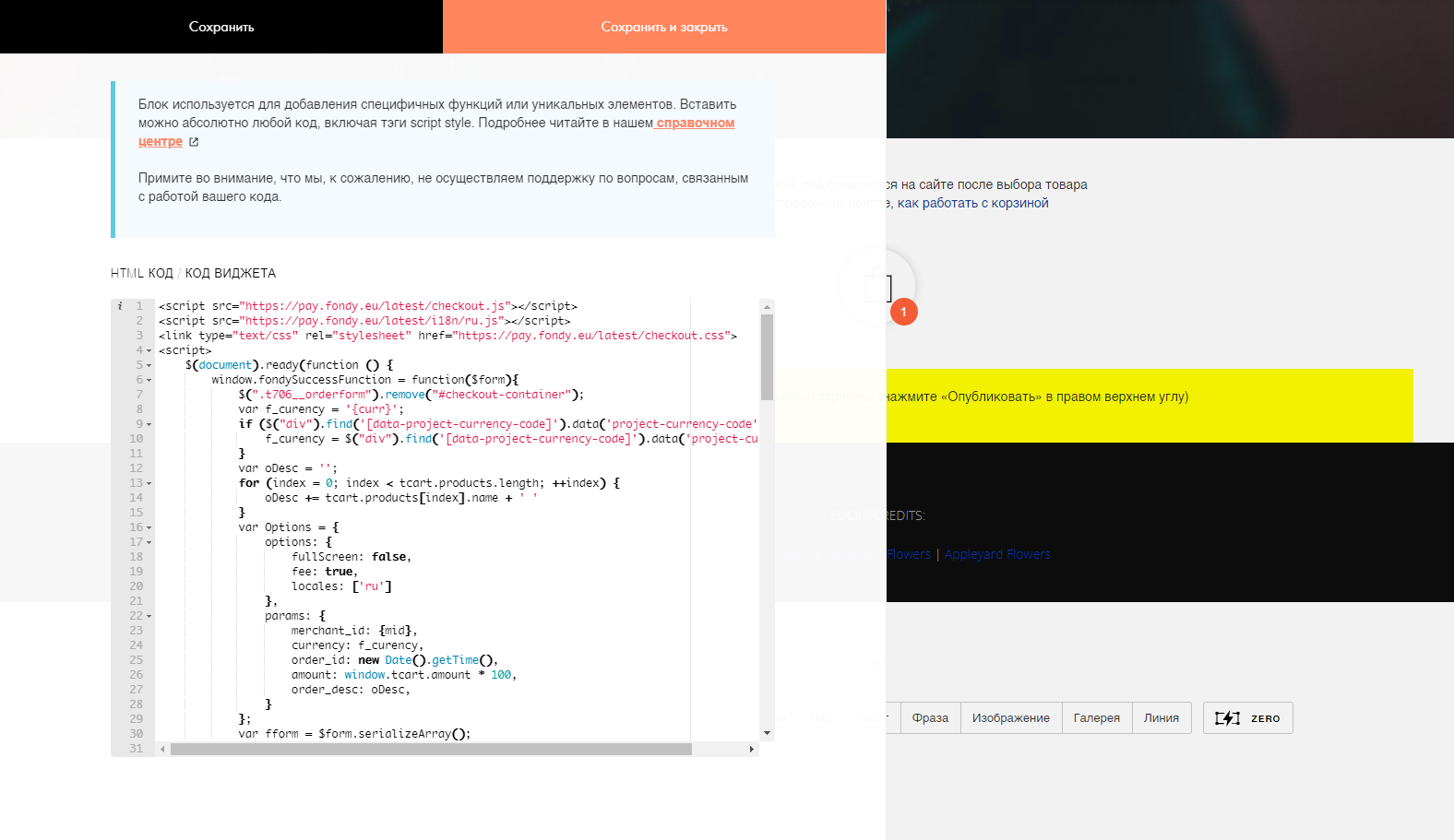
Task: Click code line 1 script src text
Action: (368, 306)
